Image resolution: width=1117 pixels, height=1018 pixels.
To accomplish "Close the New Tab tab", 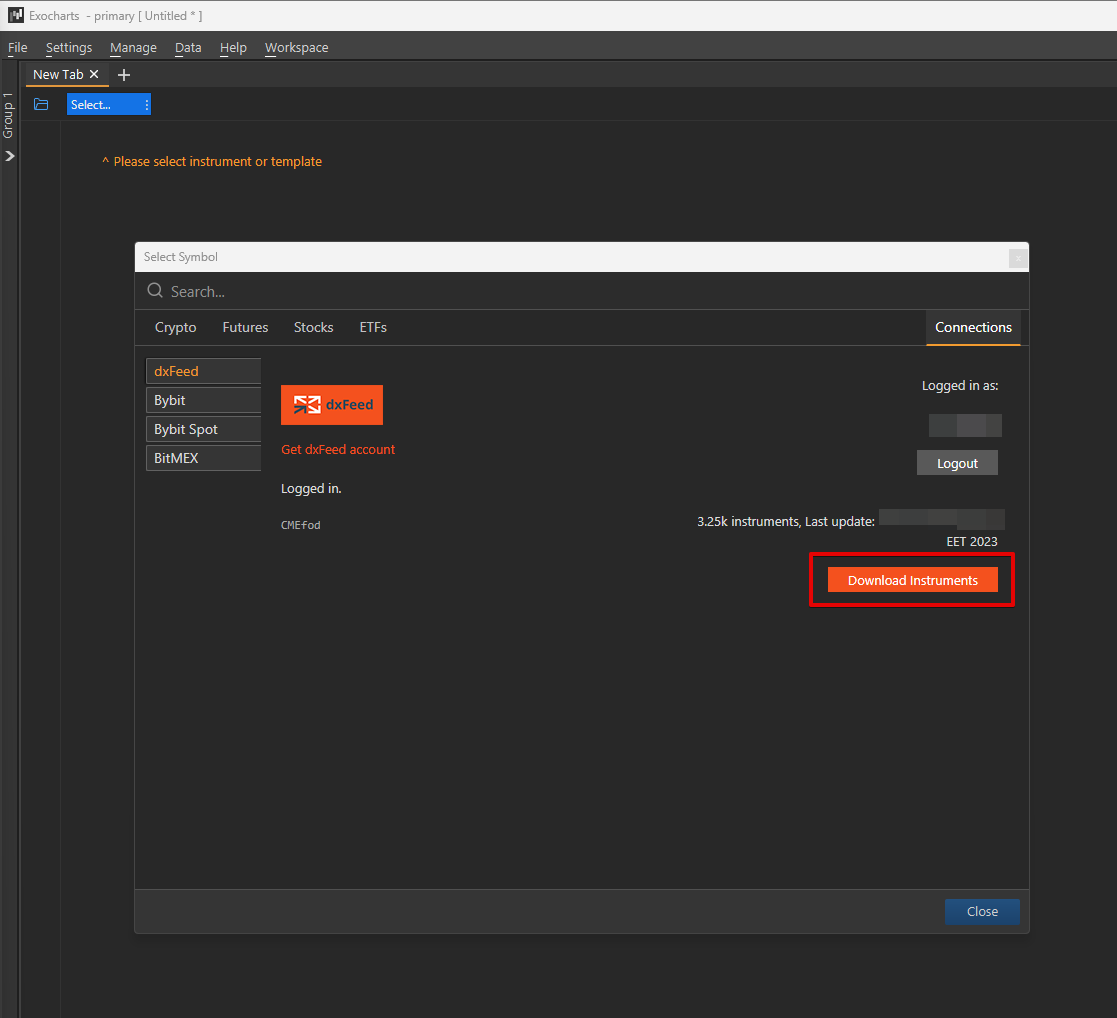I will pos(94,75).
